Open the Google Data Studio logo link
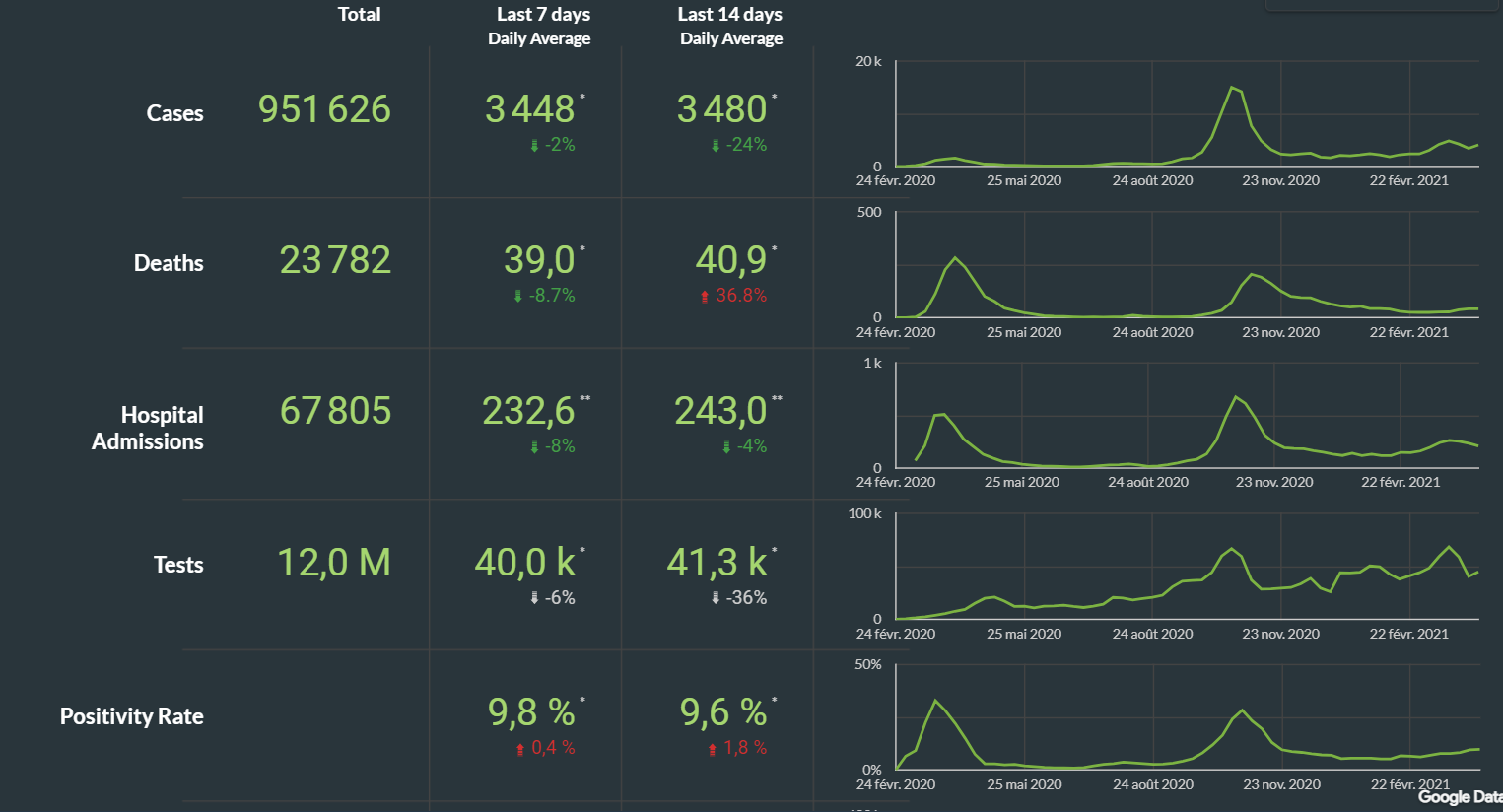This screenshot has width=1503, height=812. [1459, 797]
